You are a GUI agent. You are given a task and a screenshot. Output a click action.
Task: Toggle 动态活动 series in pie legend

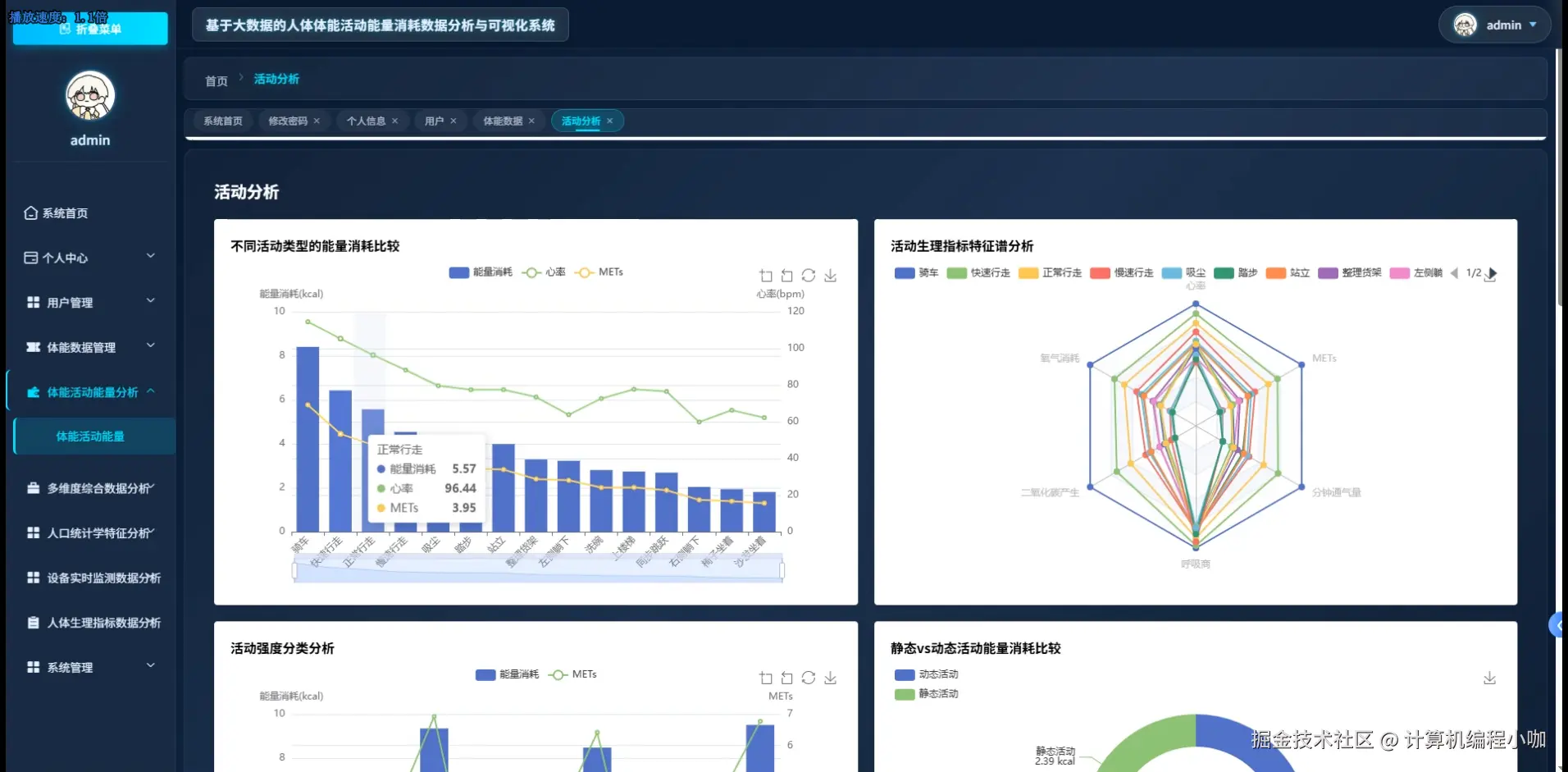(927, 674)
